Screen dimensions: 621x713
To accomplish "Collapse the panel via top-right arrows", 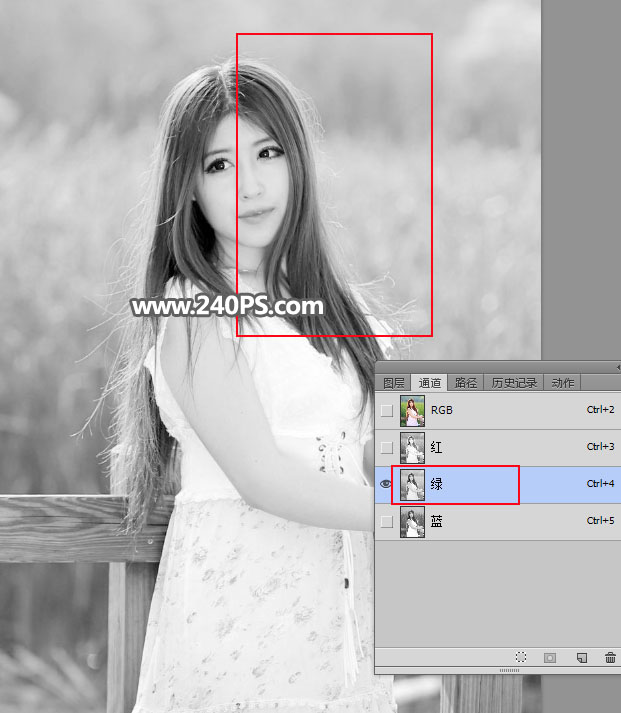I will tap(617, 367).
